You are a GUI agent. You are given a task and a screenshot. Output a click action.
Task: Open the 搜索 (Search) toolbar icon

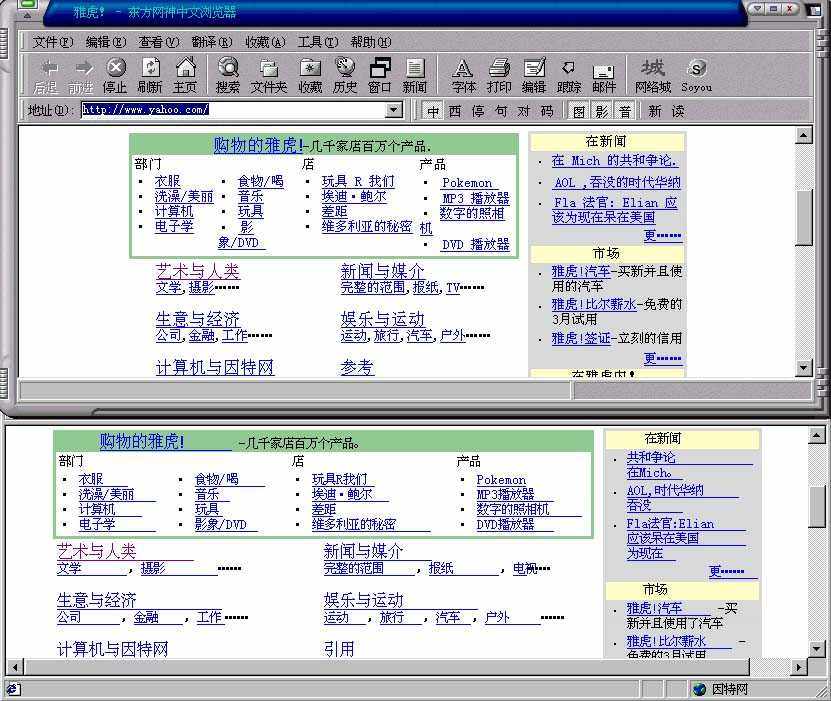coord(228,73)
